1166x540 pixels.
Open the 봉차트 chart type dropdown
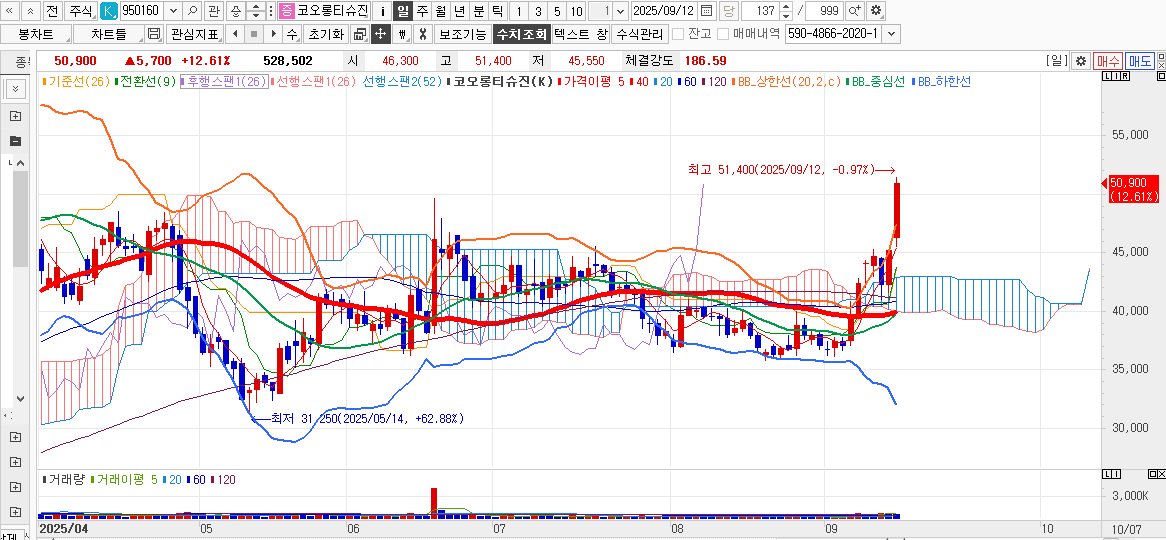click(36, 34)
